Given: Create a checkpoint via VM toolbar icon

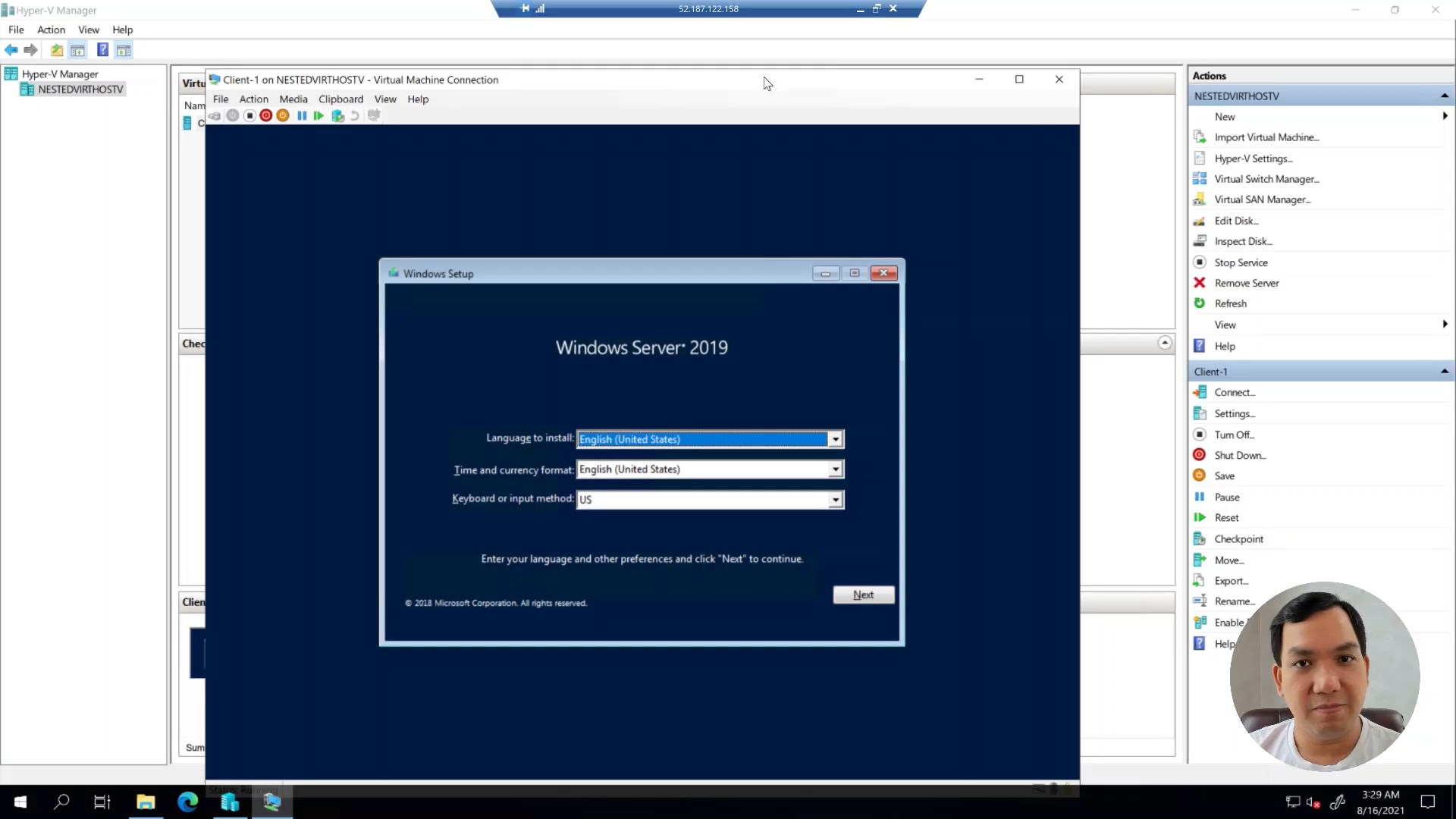Looking at the screenshot, I should pos(337,115).
